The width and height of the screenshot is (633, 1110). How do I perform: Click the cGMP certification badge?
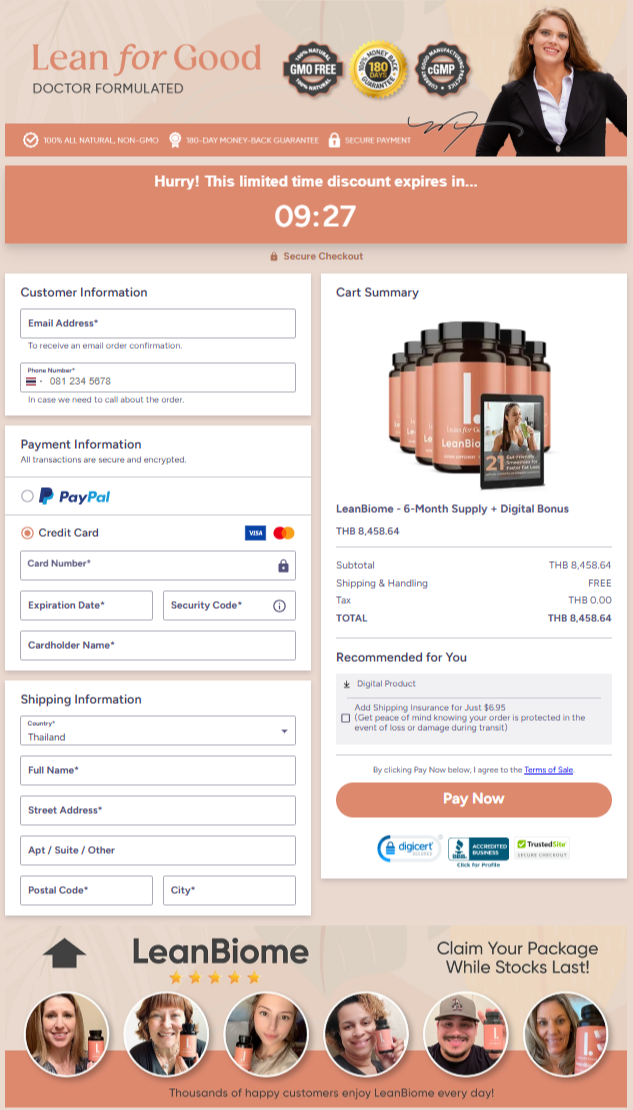(442, 68)
